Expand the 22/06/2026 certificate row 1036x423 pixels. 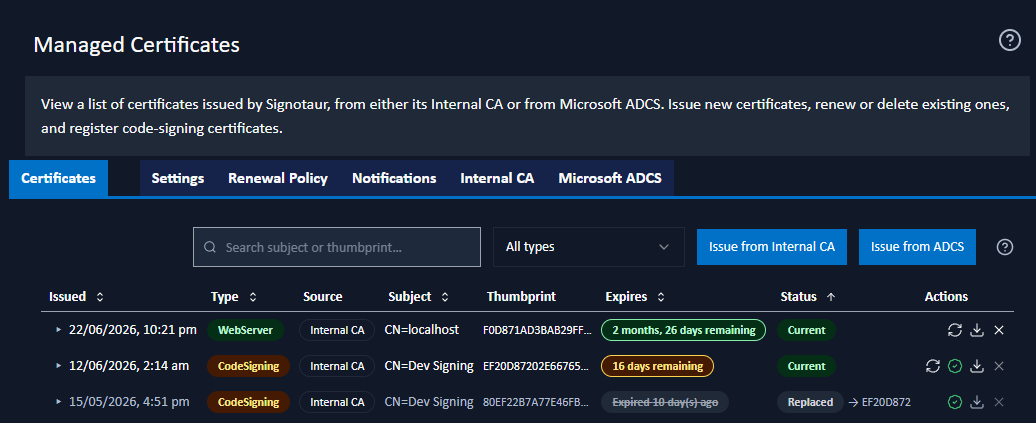pos(58,330)
